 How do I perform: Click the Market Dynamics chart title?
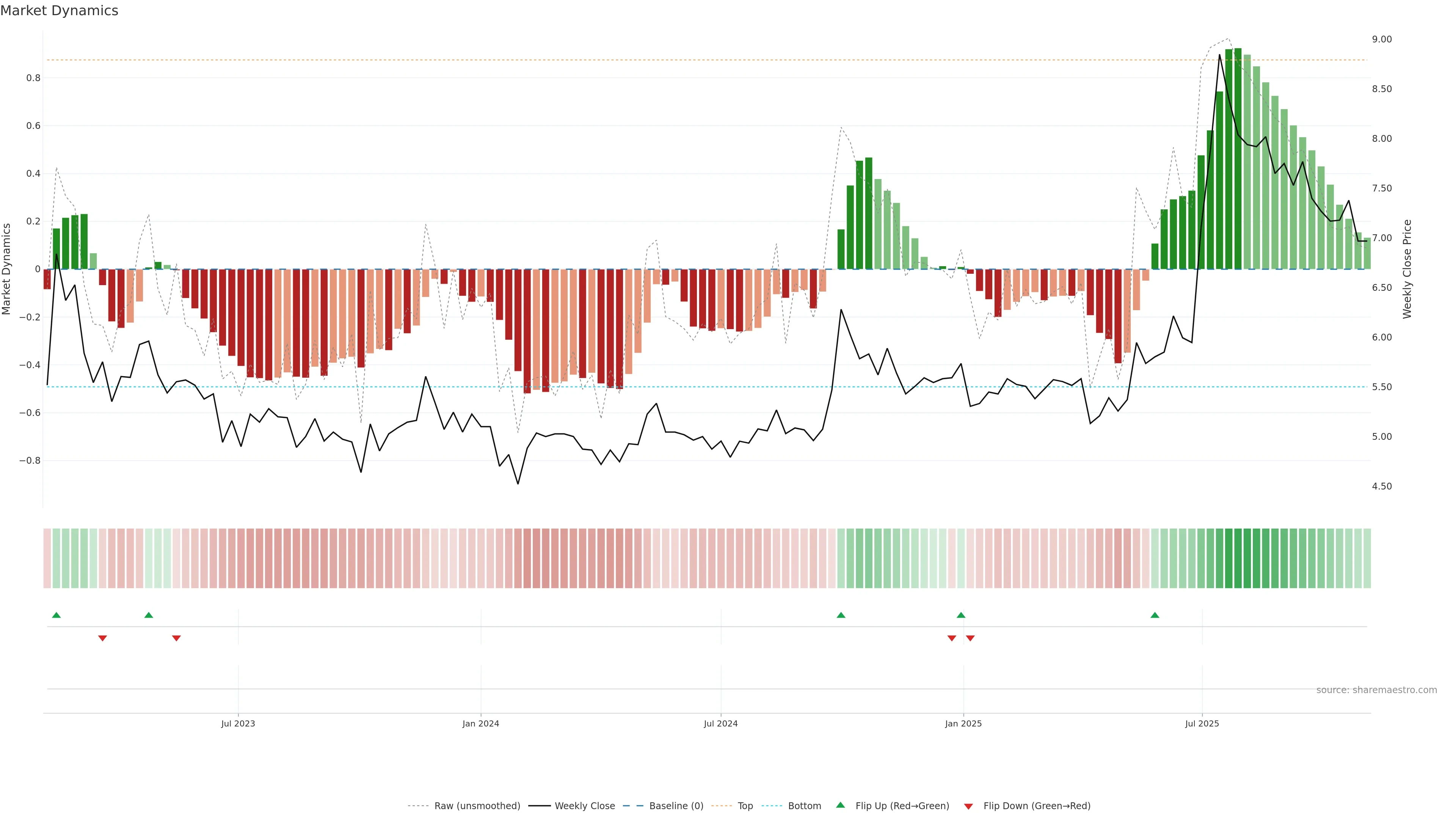pyautogui.click(x=60, y=11)
